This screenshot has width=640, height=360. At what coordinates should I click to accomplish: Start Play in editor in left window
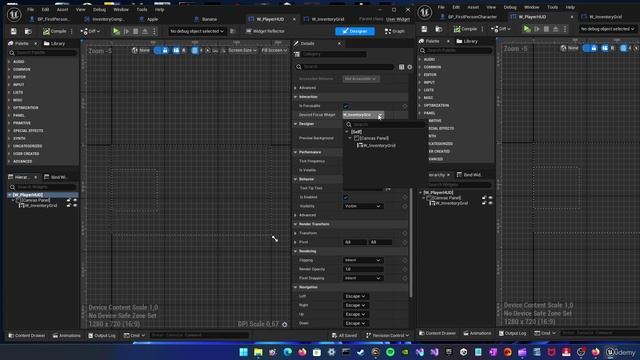click(116, 31)
